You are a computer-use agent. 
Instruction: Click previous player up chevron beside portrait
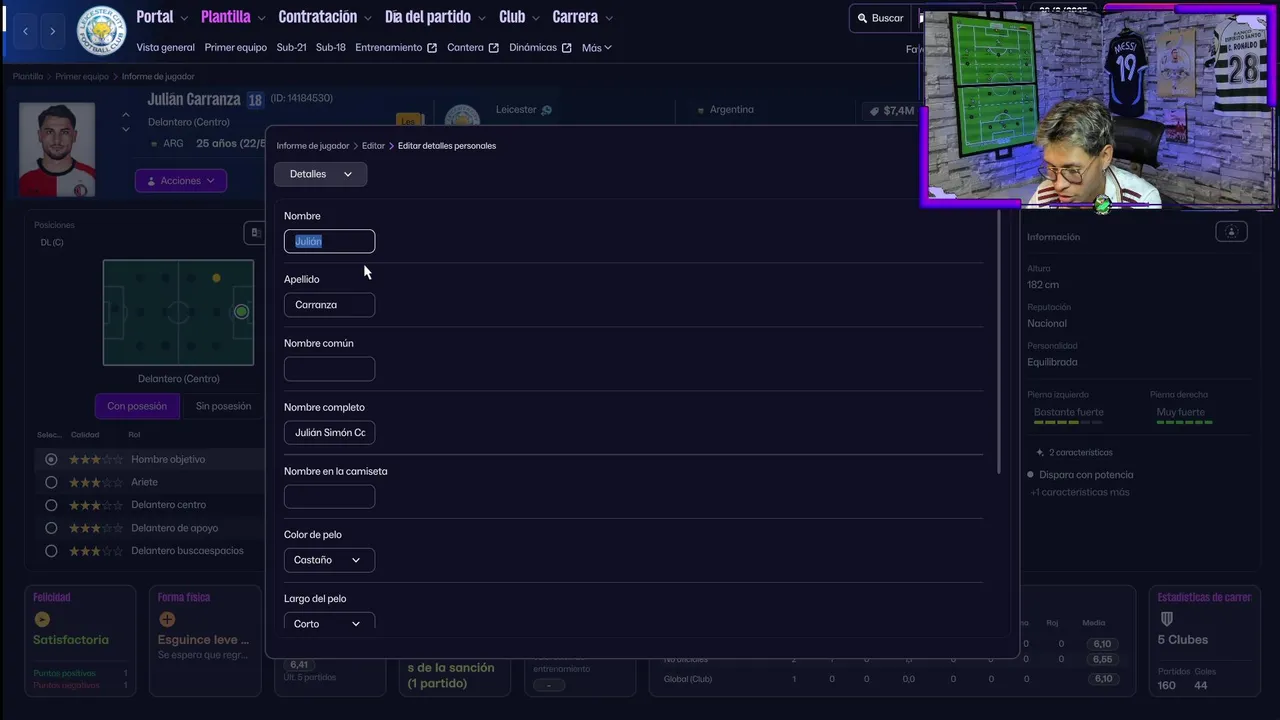[x=125, y=114]
